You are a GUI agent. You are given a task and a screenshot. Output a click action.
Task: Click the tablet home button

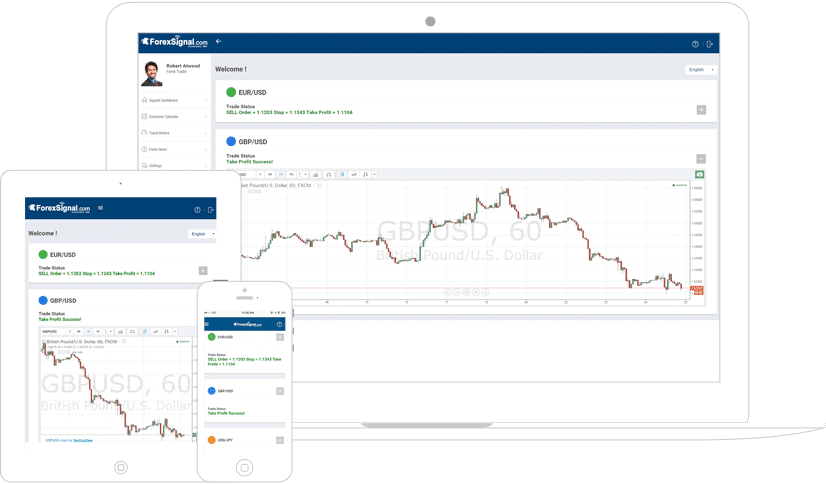click(x=121, y=467)
